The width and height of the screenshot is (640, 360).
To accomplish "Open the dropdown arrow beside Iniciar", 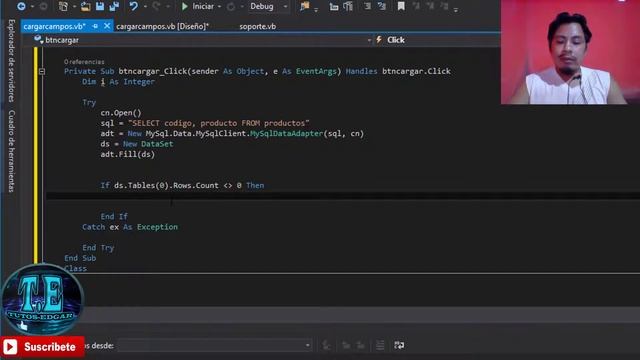I will [219, 7].
